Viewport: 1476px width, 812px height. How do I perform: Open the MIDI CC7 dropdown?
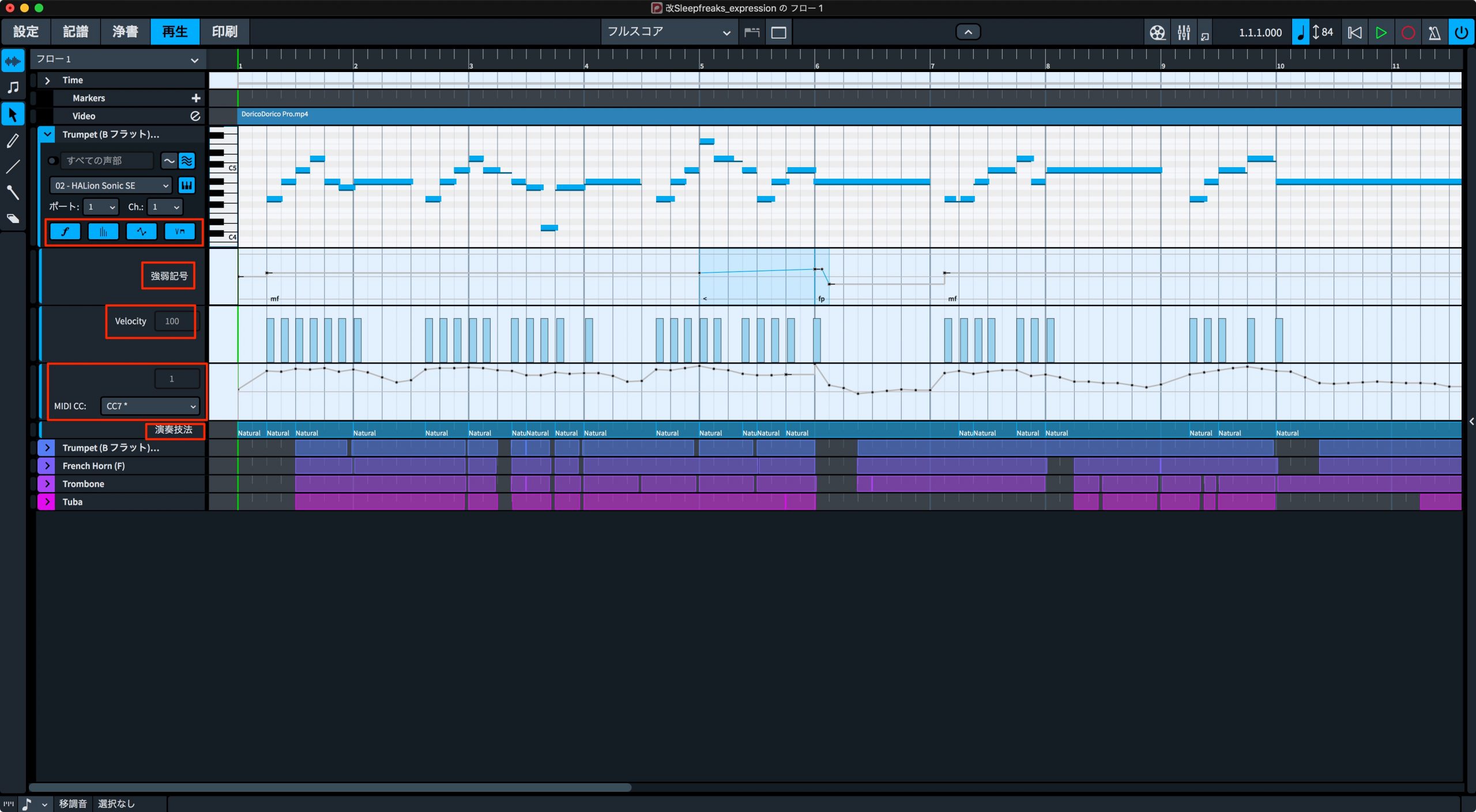150,406
